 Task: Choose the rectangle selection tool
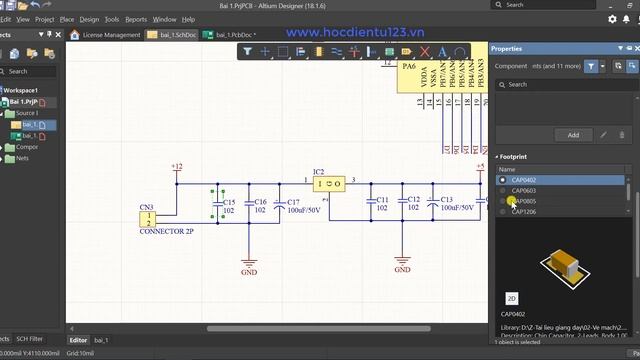coord(283,52)
